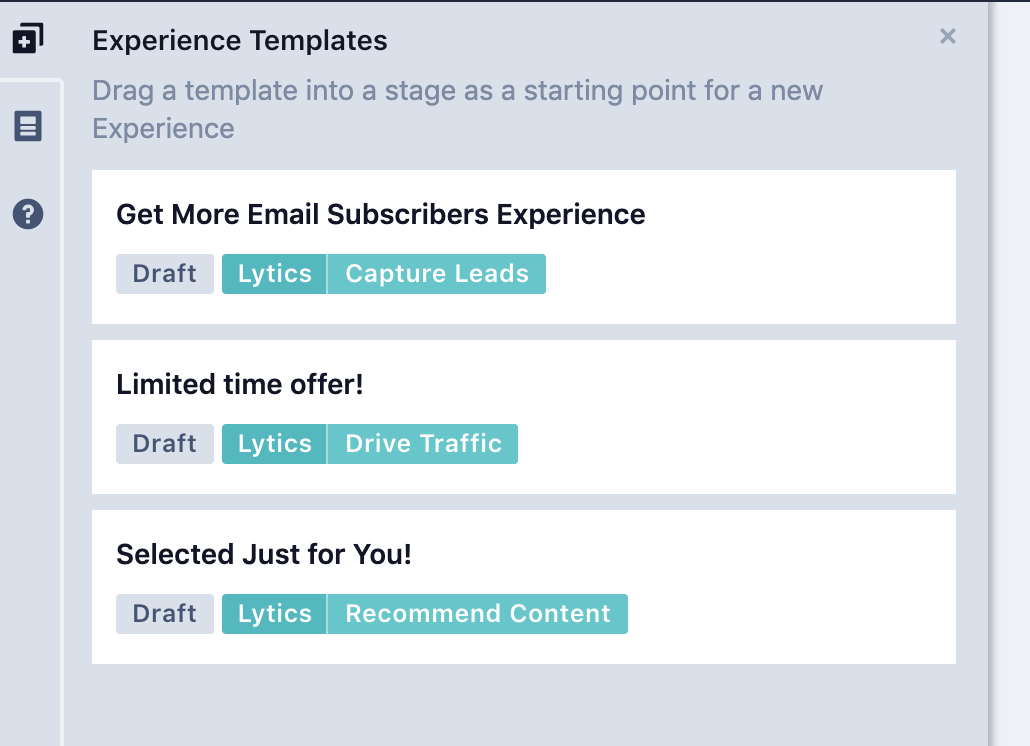Image resolution: width=1030 pixels, height=746 pixels.
Task: Click Draft tag on Limited time offer card
Action: (165, 444)
